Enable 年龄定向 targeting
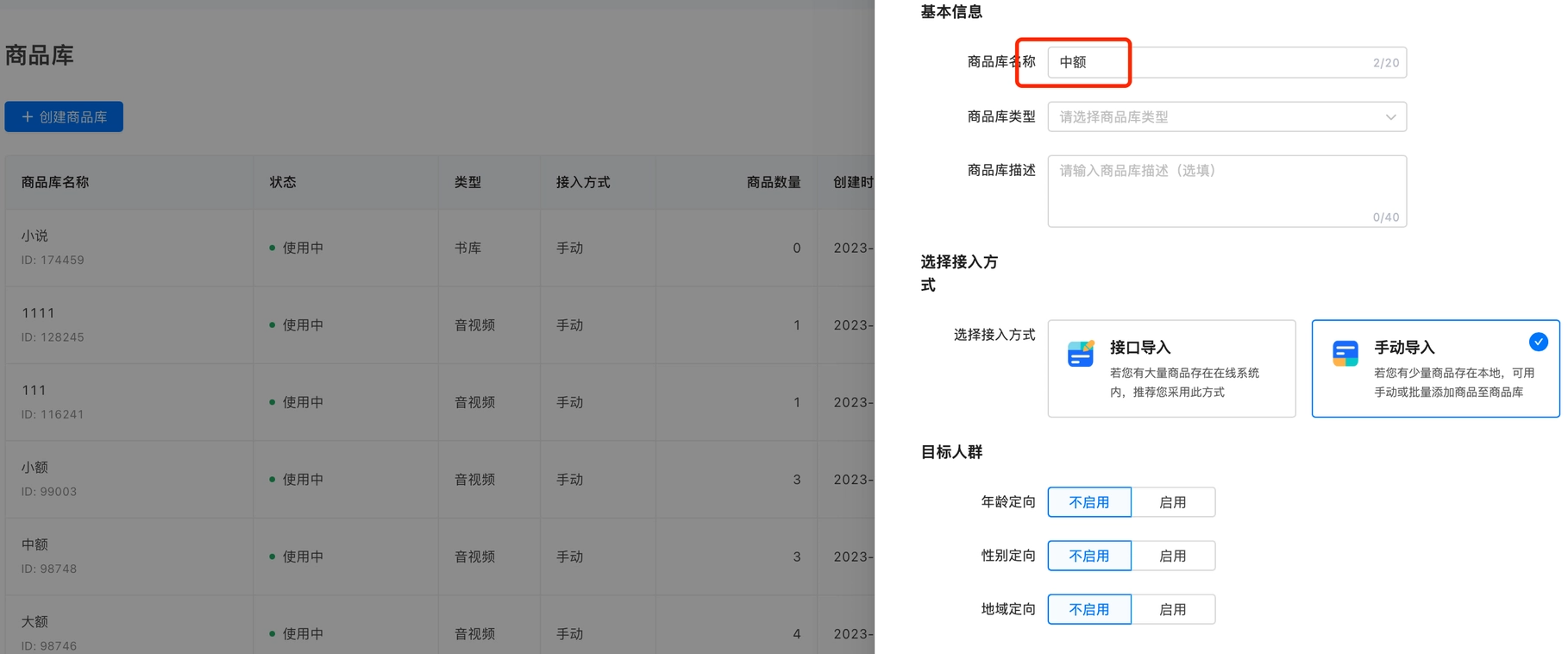1568x654 pixels. [1172, 502]
